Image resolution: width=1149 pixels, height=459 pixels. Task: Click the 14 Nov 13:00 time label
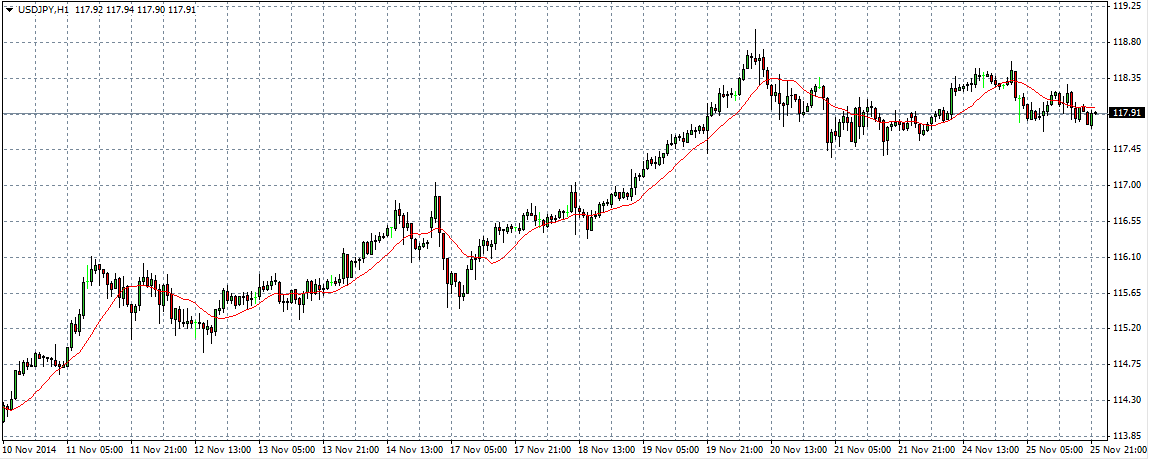[x=416, y=450]
